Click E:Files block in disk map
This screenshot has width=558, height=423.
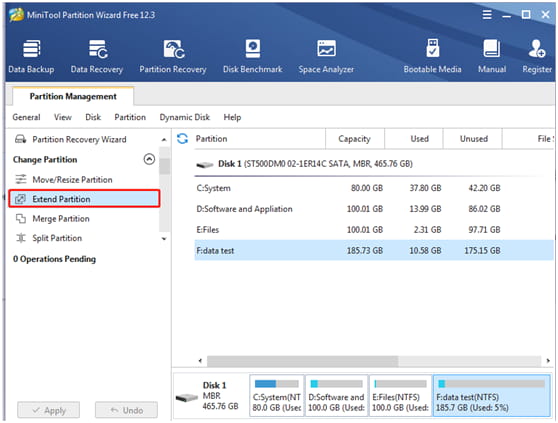400,395
